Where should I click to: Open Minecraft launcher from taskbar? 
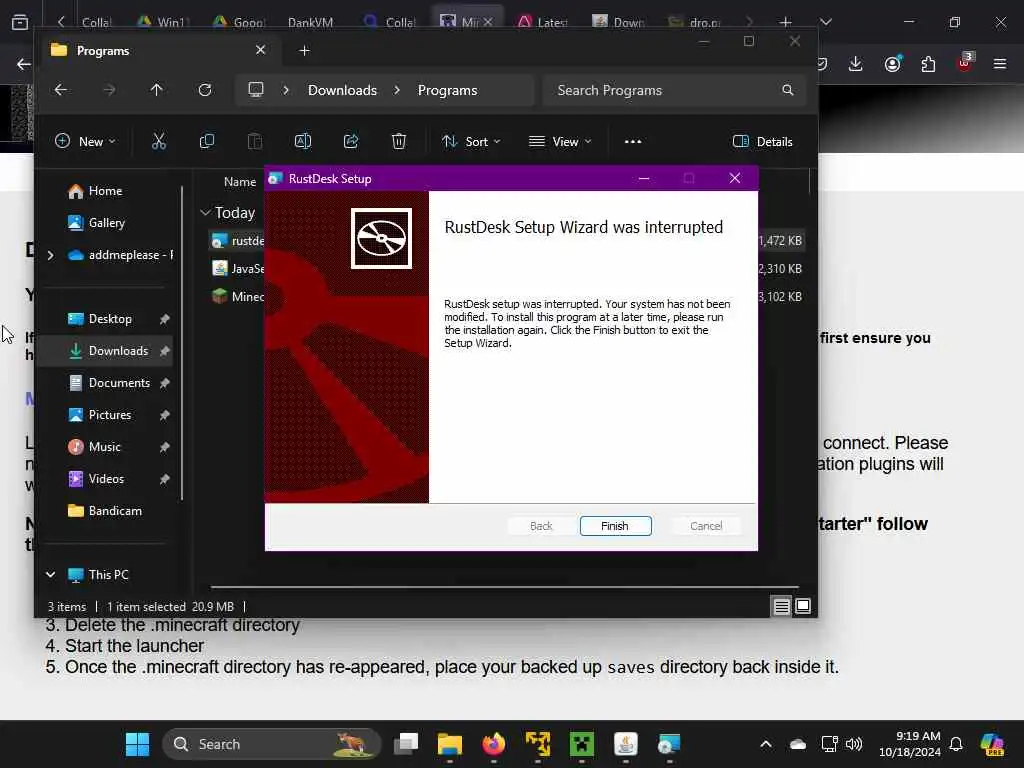[x=581, y=744]
